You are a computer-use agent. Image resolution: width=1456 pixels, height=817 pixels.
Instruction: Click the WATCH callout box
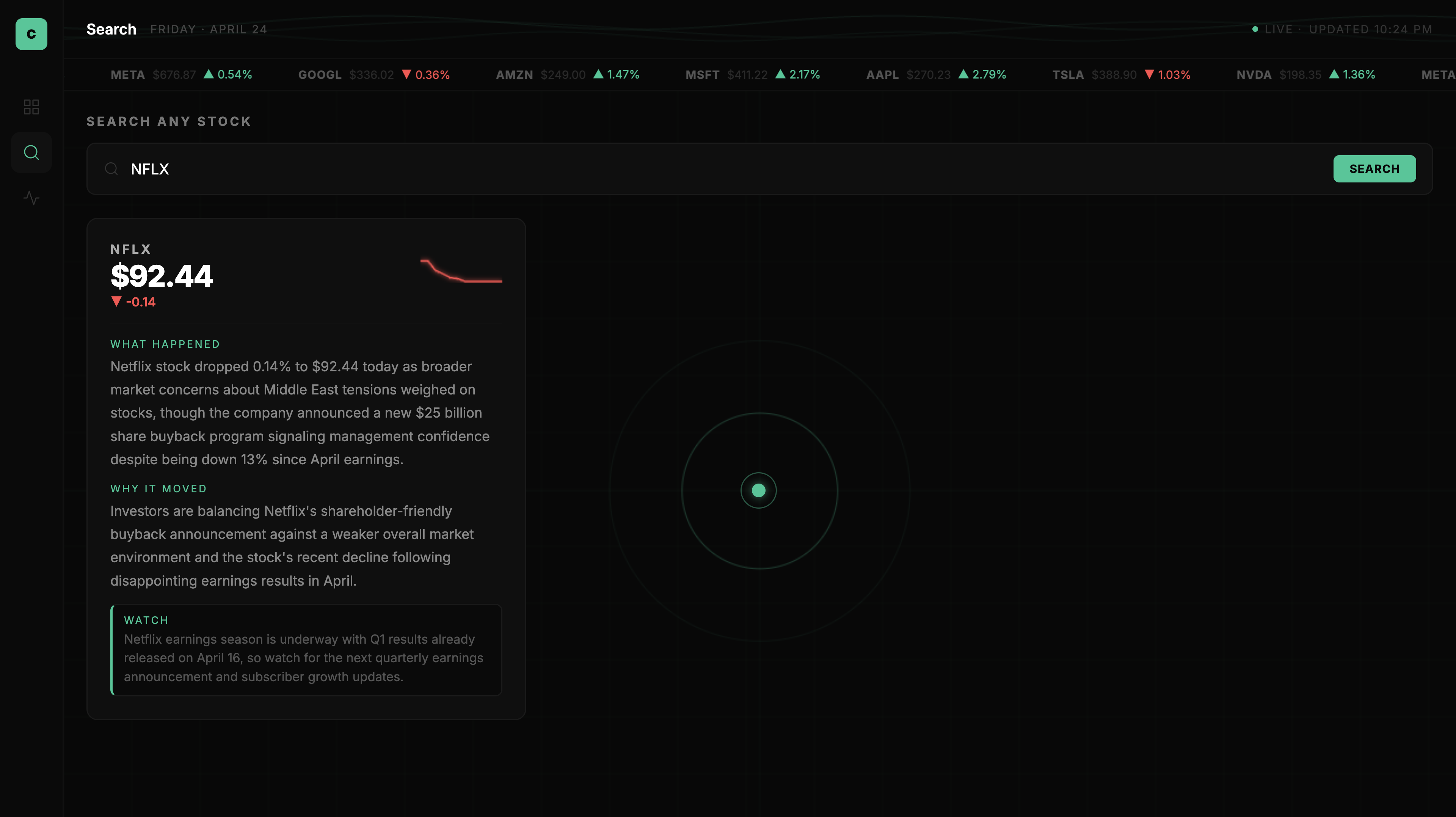point(306,650)
